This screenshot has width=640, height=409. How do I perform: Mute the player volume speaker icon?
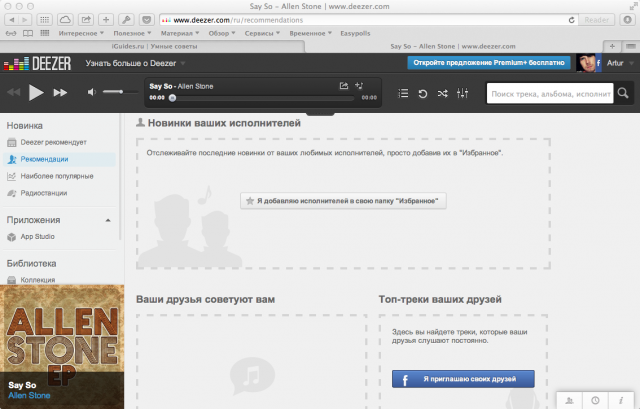91,92
